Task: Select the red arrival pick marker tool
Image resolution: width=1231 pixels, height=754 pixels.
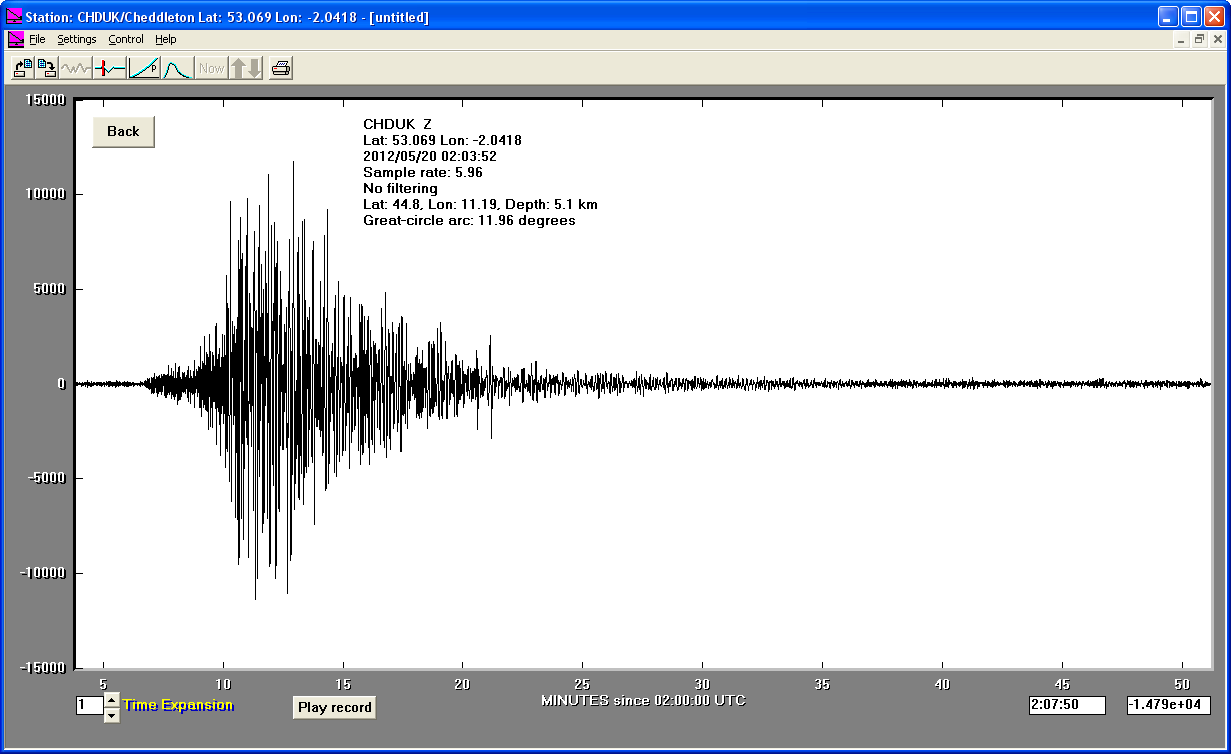Action: point(110,68)
